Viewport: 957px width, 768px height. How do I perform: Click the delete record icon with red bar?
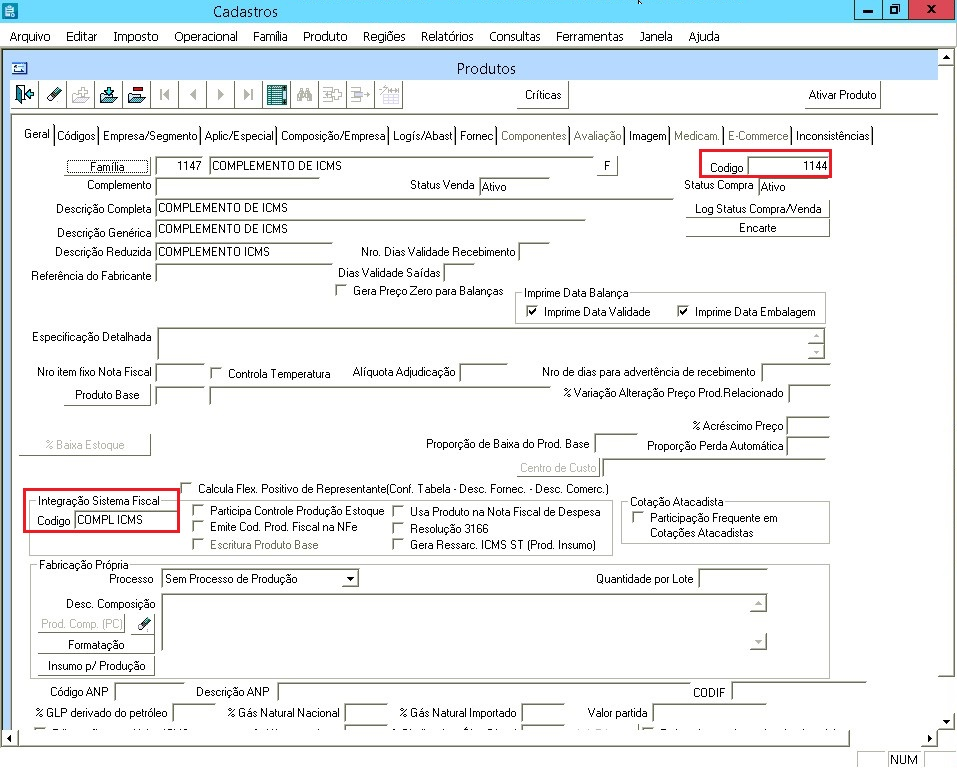[137, 95]
